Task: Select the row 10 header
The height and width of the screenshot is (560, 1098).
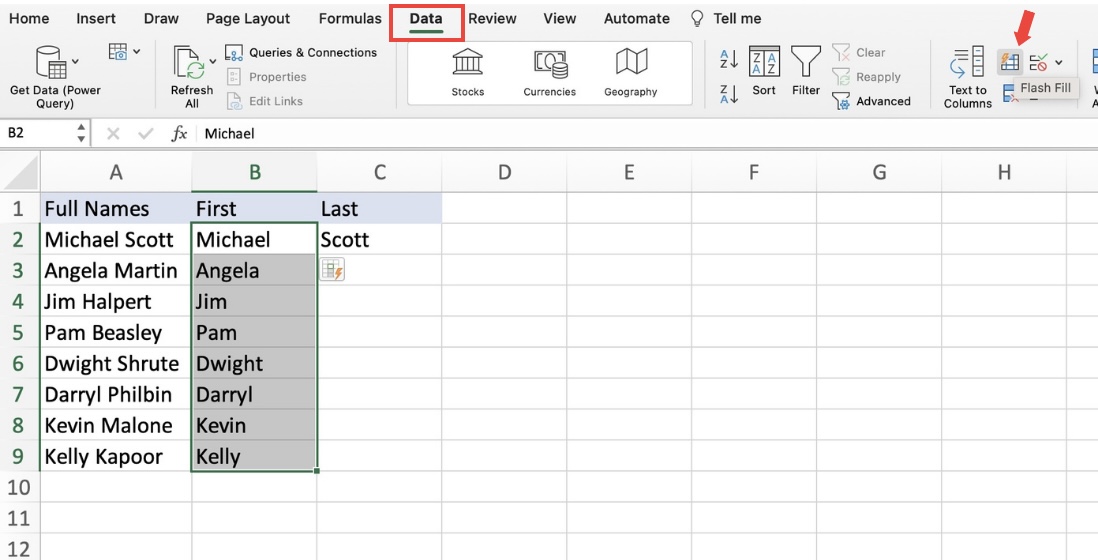Action: pos(20,487)
